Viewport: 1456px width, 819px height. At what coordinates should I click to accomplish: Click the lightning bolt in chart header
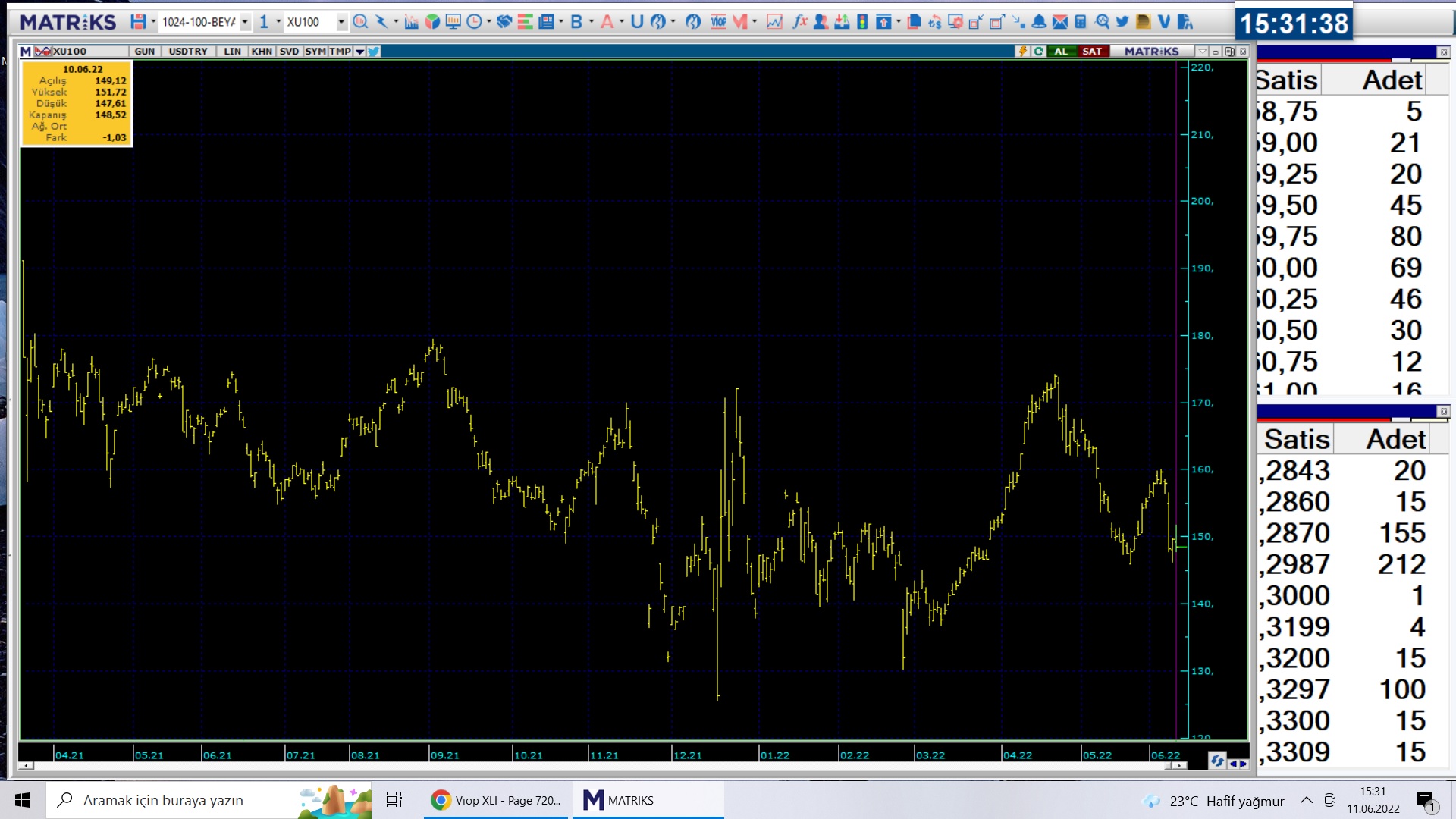click(1023, 52)
